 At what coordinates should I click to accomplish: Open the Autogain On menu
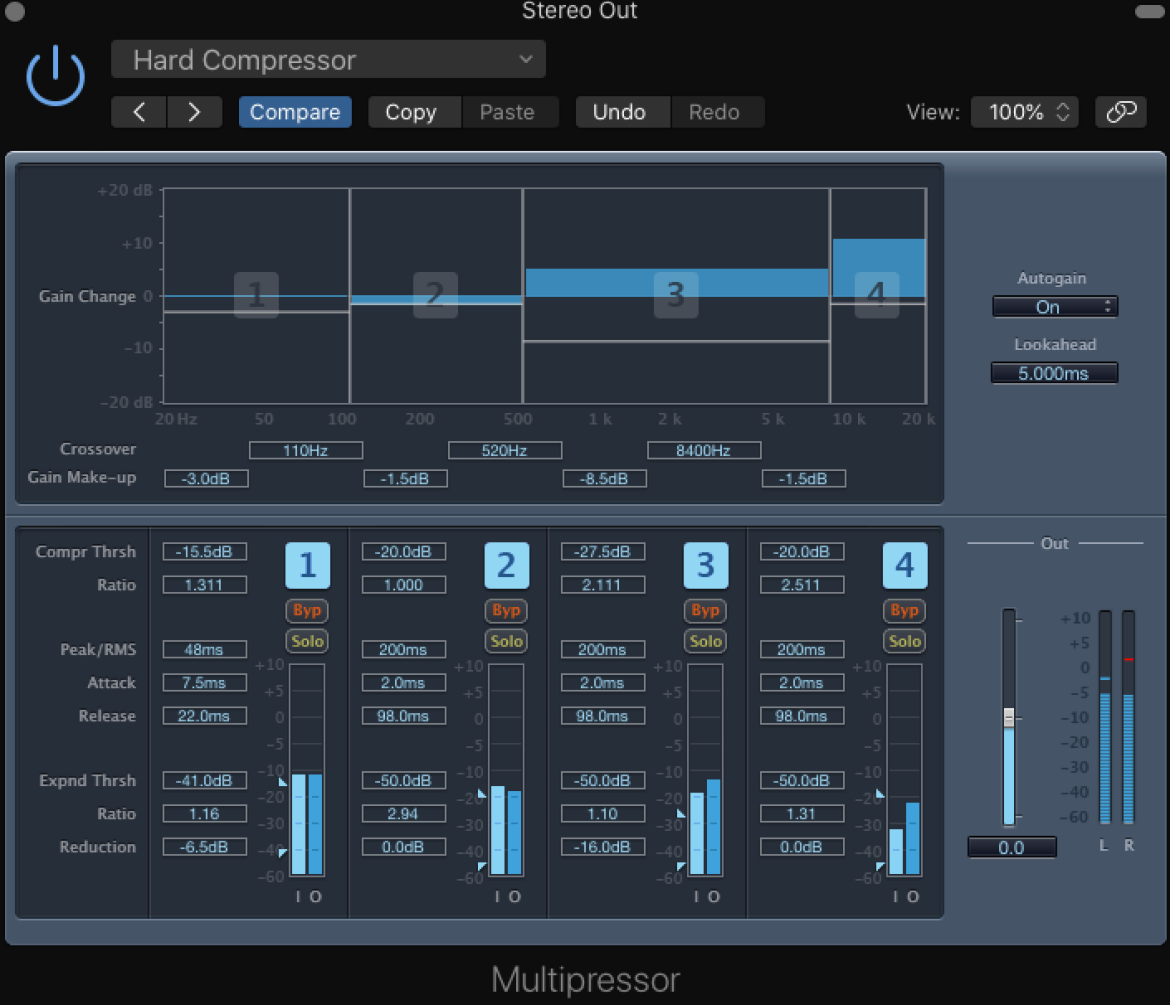point(1054,307)
